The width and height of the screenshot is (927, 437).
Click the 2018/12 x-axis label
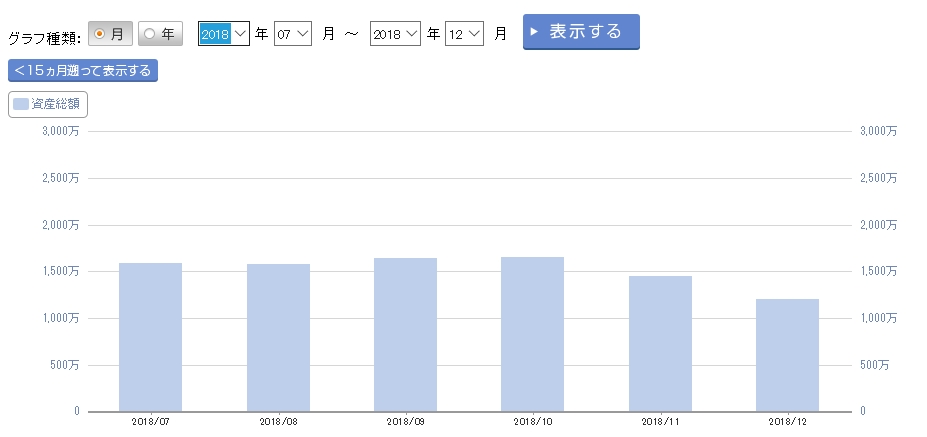tap(789, 422)
